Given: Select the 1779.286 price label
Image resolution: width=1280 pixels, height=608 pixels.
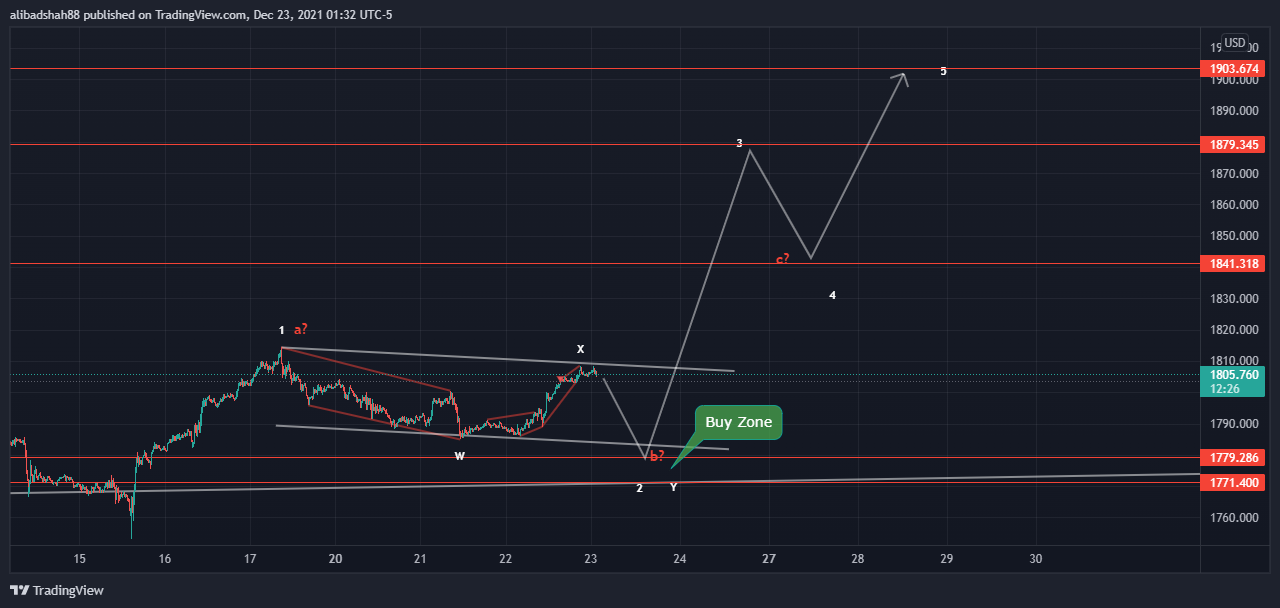Looking at the screenshot, I should click(1232, 458).
